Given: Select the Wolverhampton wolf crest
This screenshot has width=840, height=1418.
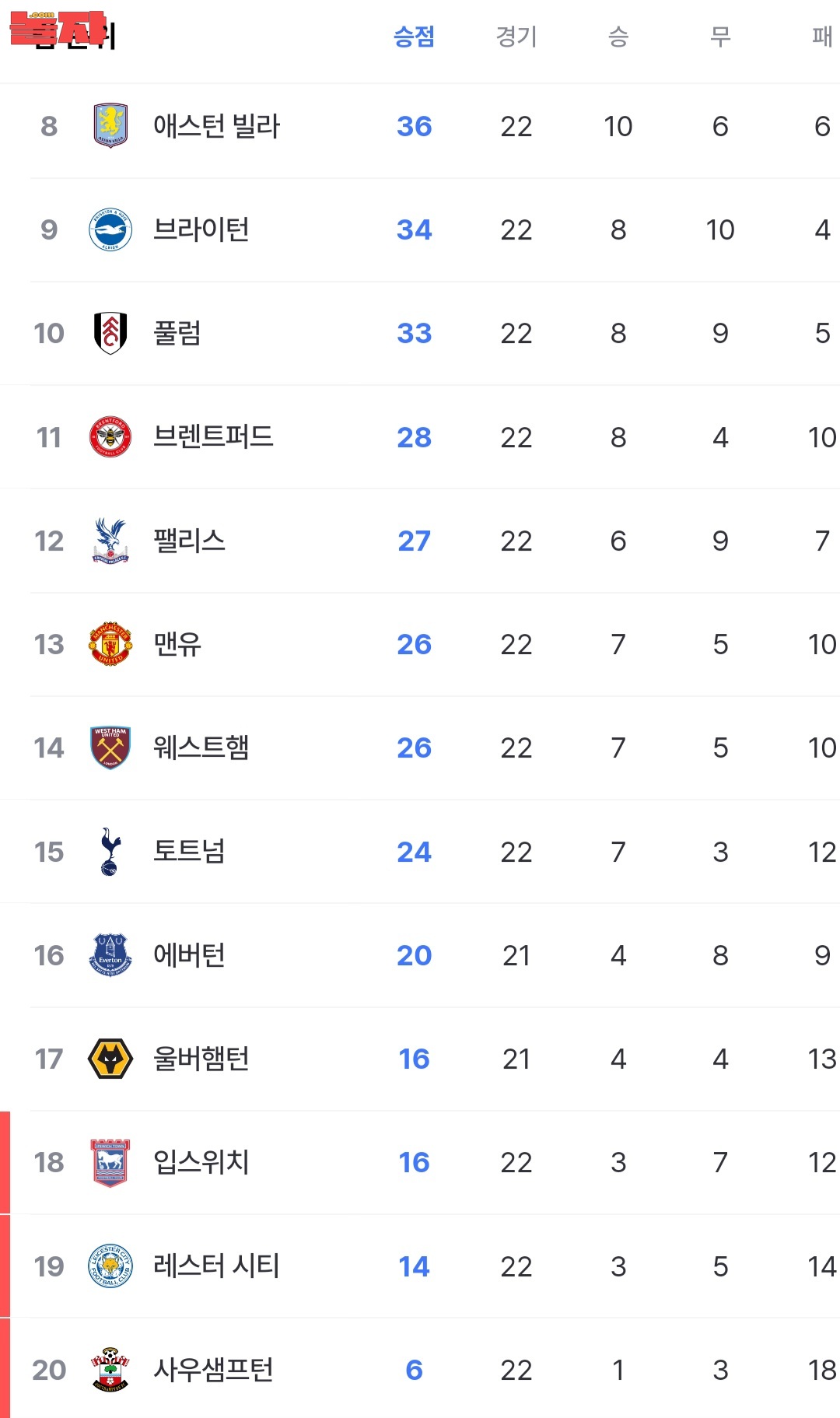Looking at the screenshot, I should click(x=110, y=1059).
